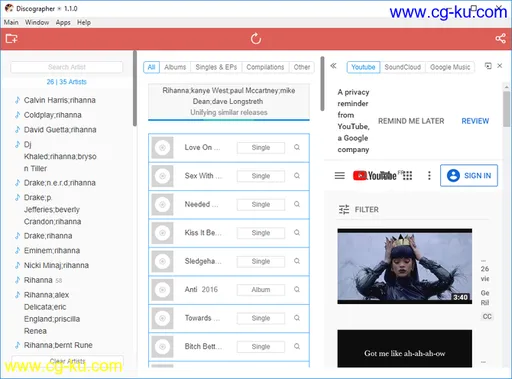Open the Window menu
This screenshot has width=512, height=379.
pyautogui.click(x=37, y=22)
